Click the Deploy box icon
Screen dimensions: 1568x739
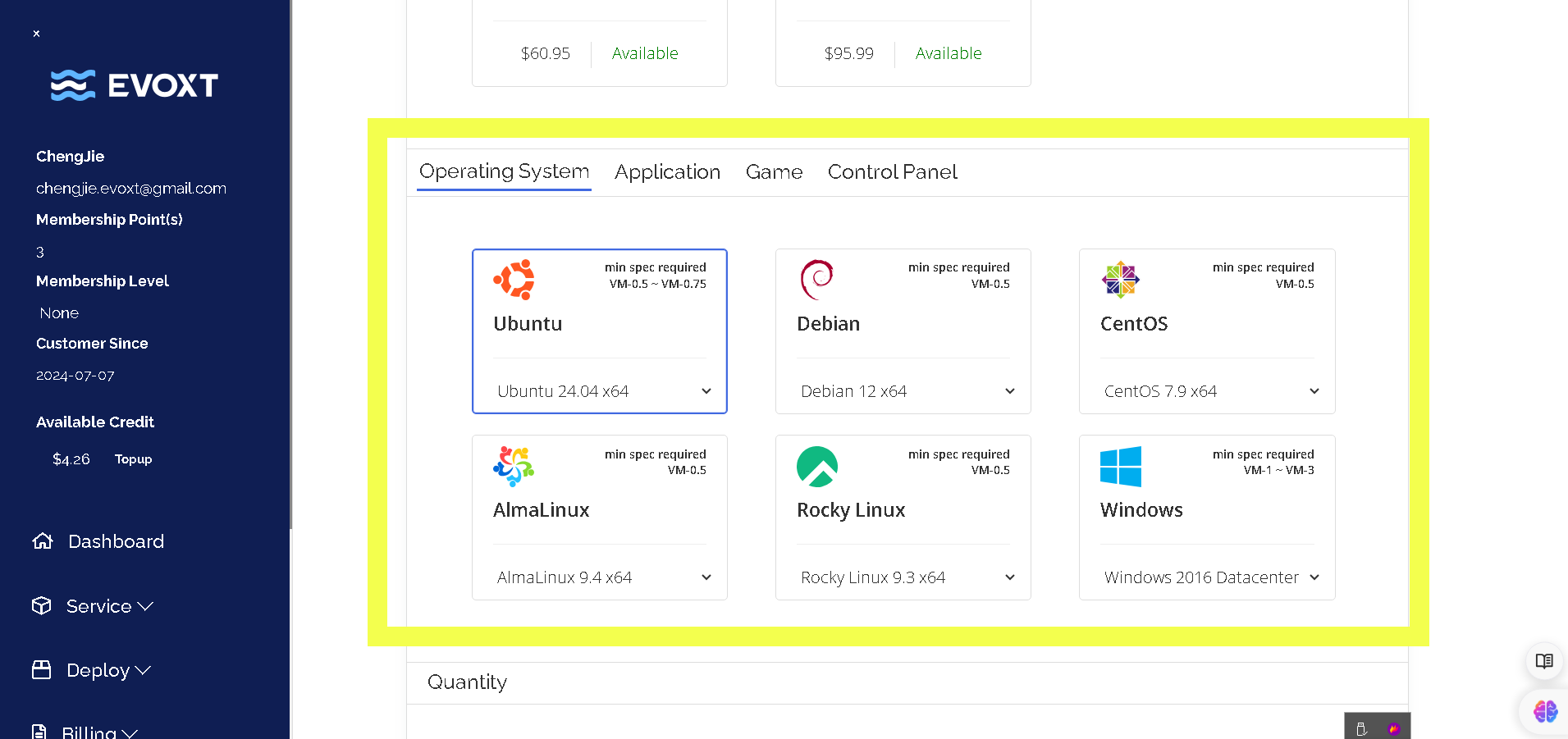(x=42, y=669)
